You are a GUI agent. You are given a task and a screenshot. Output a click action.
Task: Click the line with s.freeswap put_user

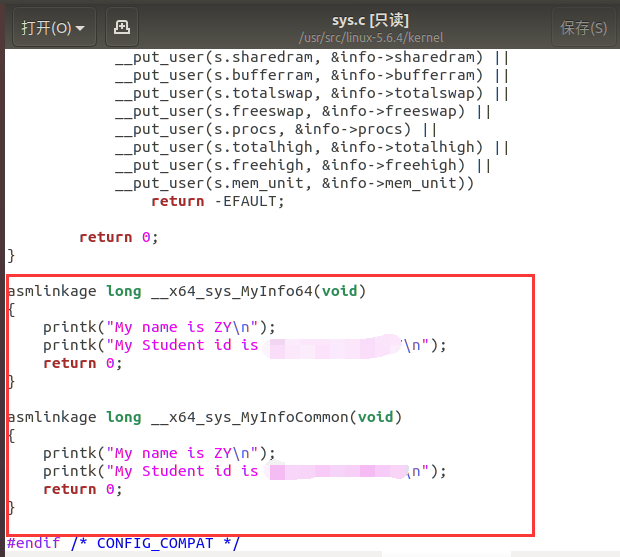pyautogui.click(x=303, y=111)
